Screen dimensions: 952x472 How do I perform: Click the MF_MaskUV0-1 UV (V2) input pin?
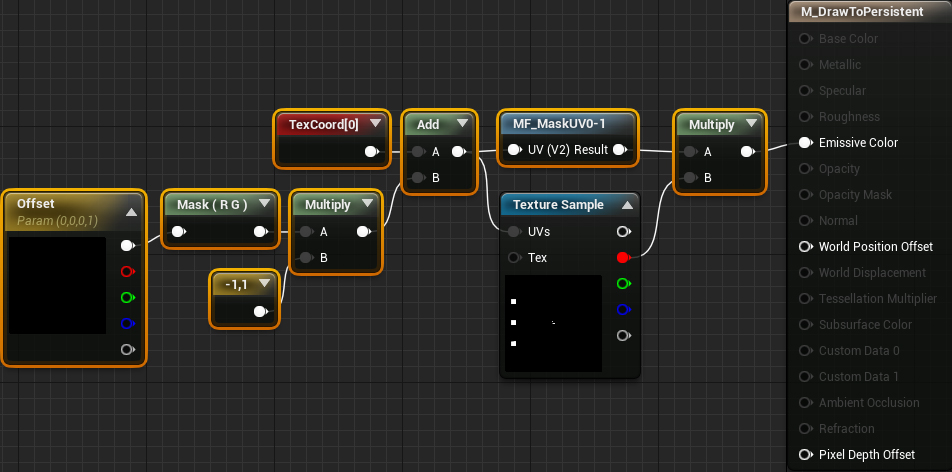coord(514,149)
